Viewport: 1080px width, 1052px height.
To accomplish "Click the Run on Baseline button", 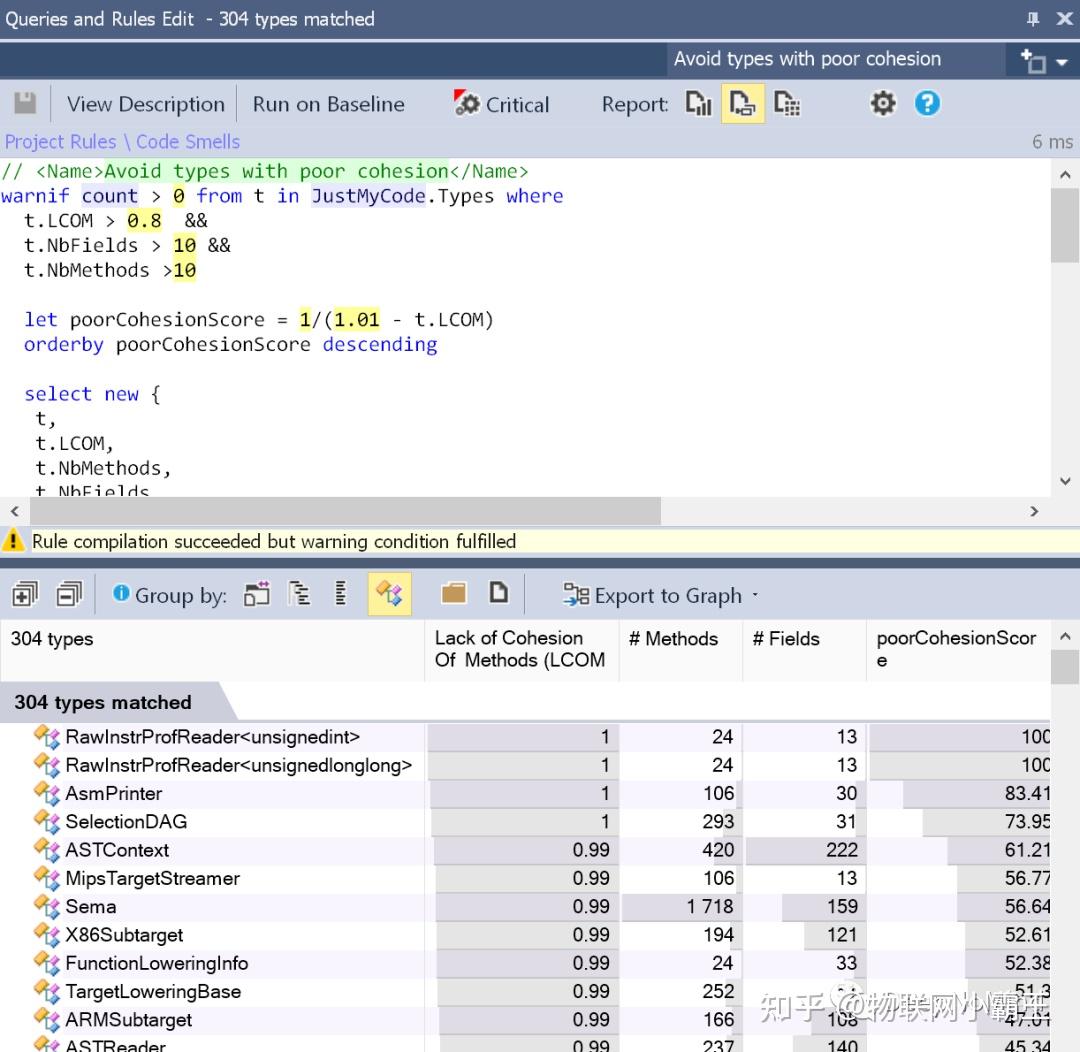I will (328, 104).
